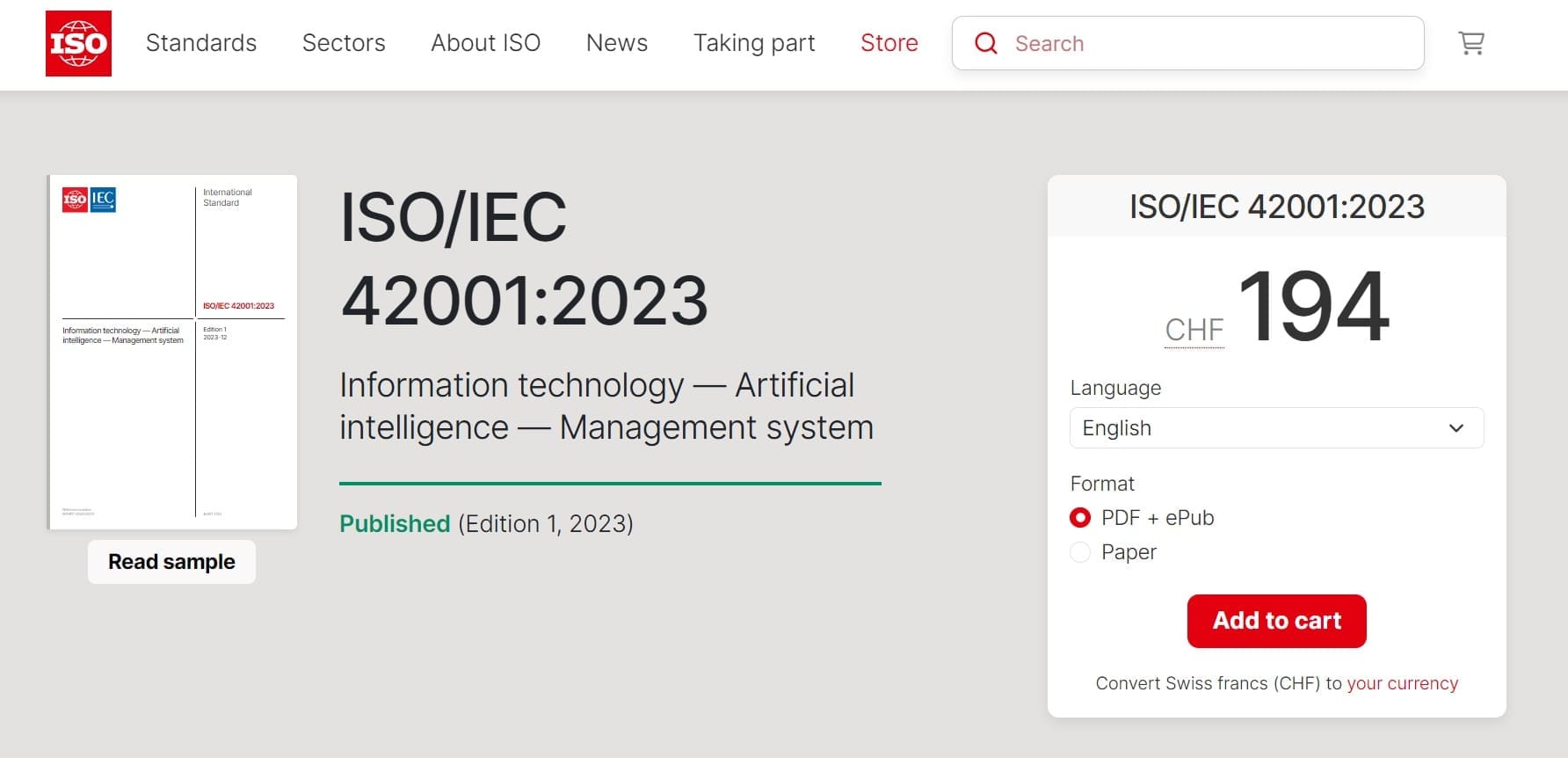This screenshot has height=758, width=1568.
Task: Click the Published status text
Action: pyautogui.click(x=395, y=524)
